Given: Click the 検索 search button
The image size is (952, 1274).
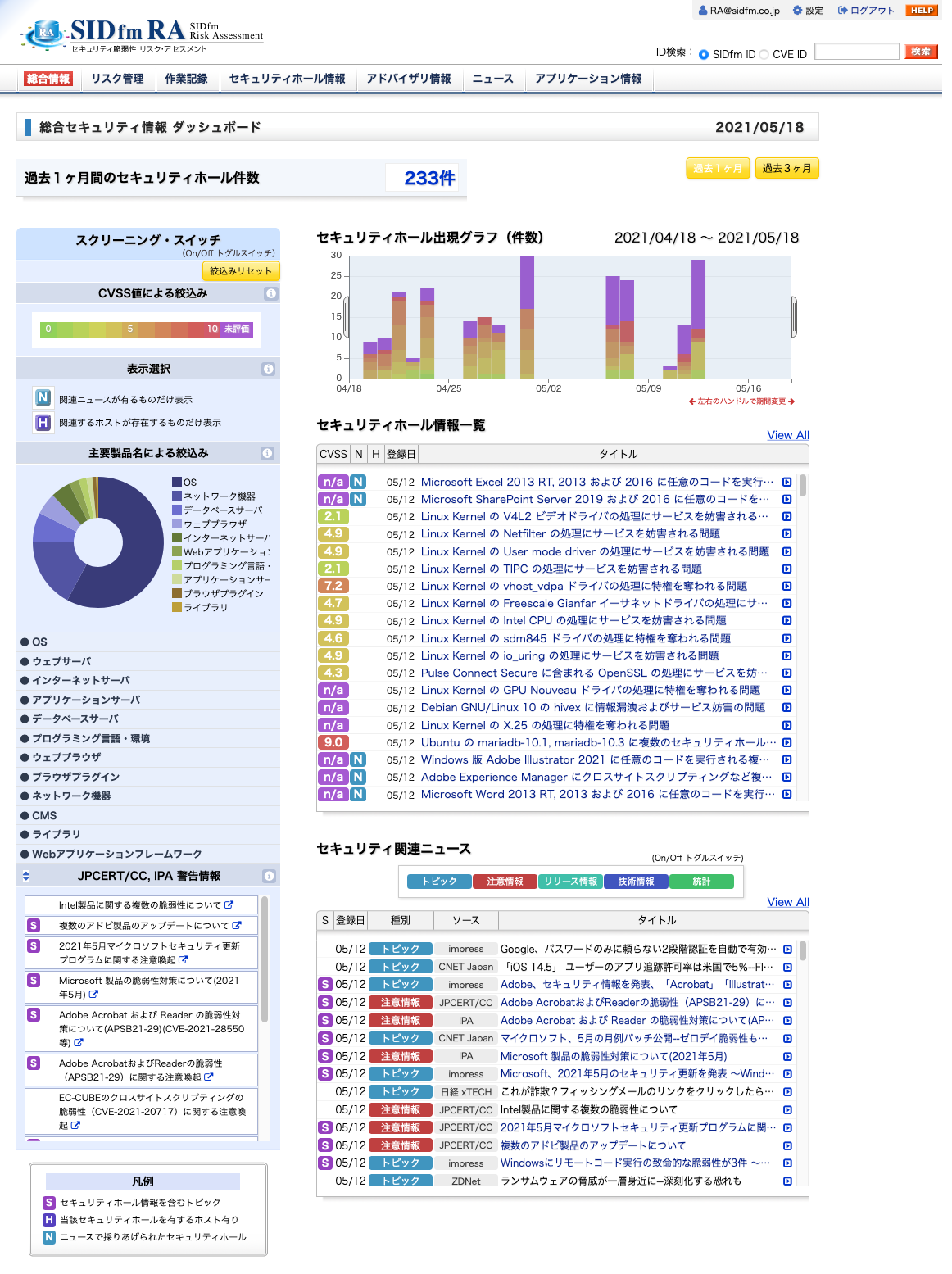Looking at the screenshot, I should 921,52.
